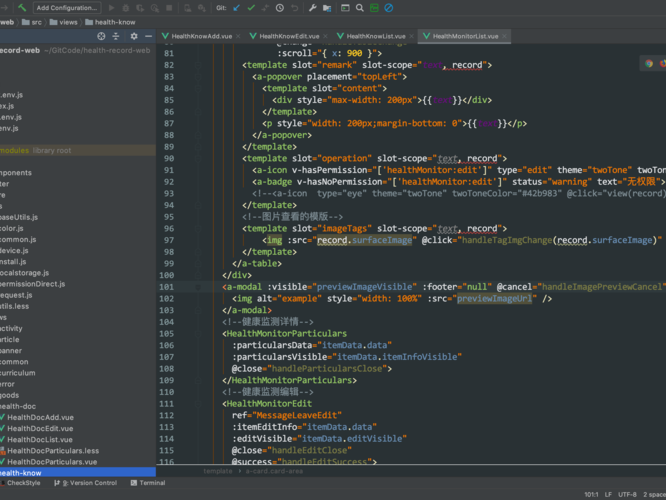Open the CheckStyle tool window
The width and height of the screenshot is (666, 500).
pos(20,483)
